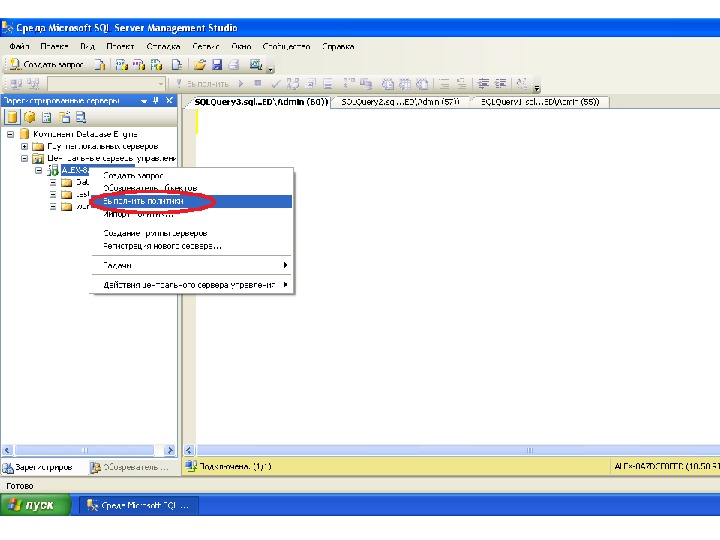Open the SQL editor toolbar options arrow

coord(536,88)
